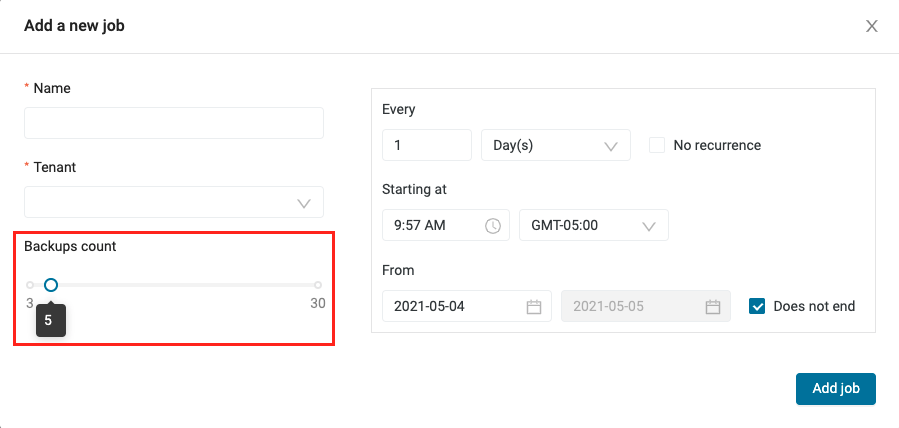This screenshot has width=899, height=428.
Task: Click the disabled end date field 2021-05-05
Action: click(x=635, y=306)
